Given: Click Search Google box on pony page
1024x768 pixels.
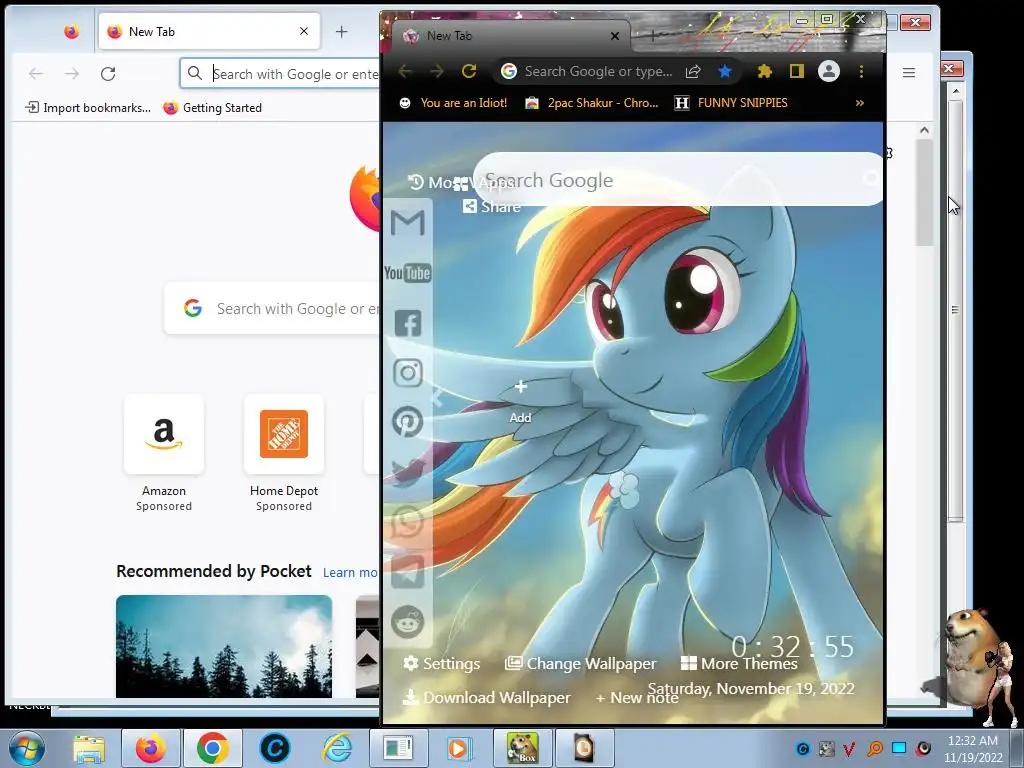Looking at the screenshot, I should 679,180.
